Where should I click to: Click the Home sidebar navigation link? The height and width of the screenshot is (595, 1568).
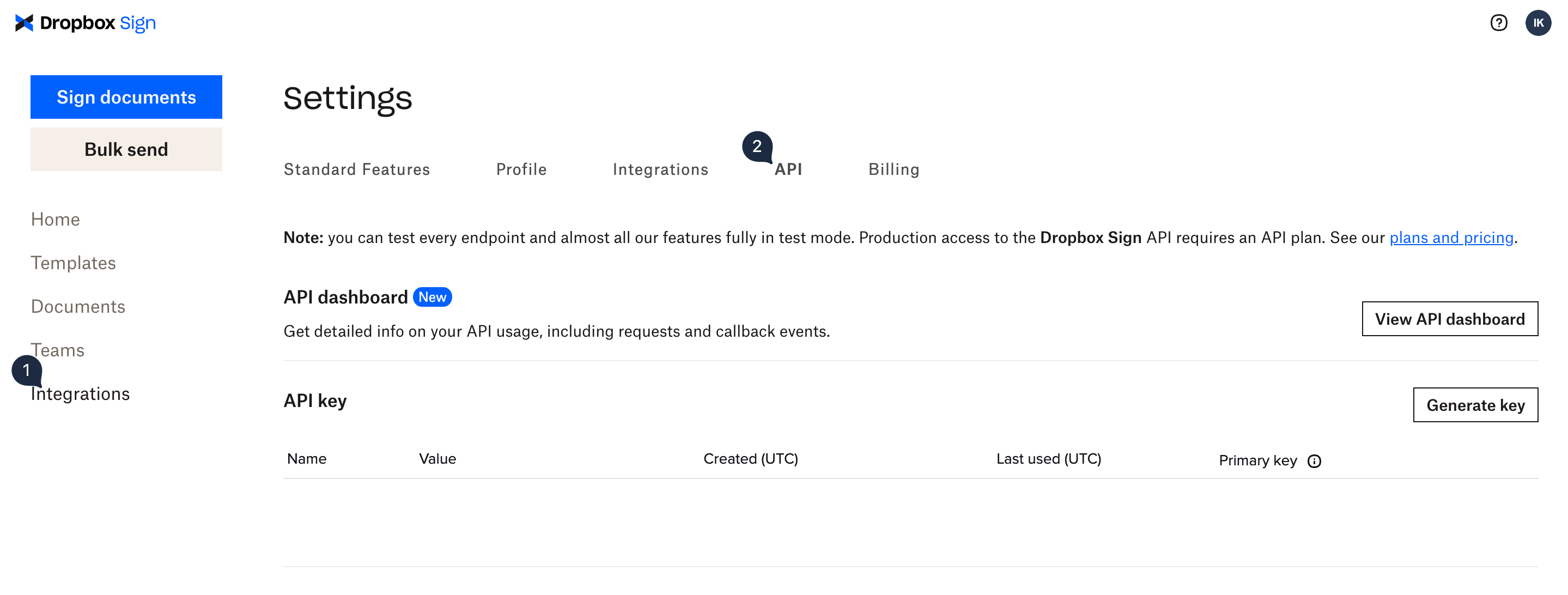[x=55, y=219]
